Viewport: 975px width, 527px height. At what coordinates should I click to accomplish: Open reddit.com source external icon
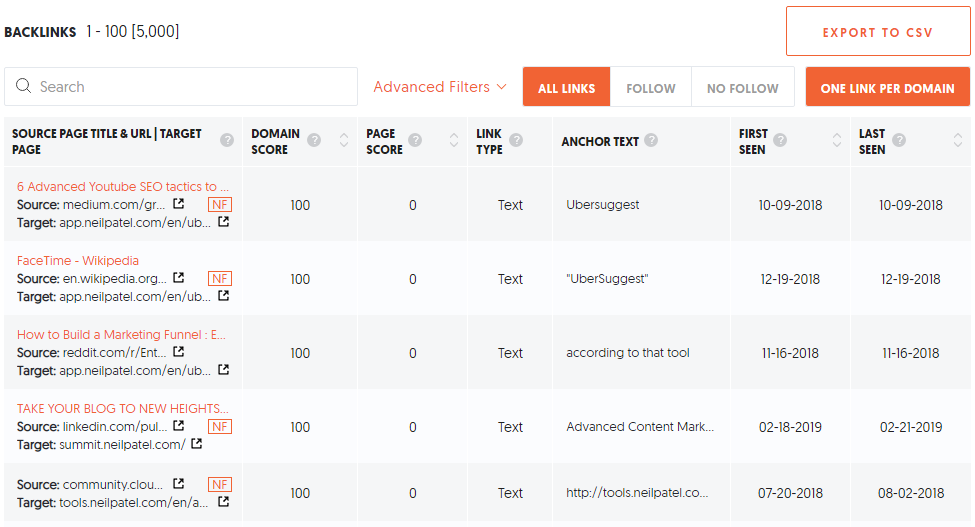click(x=178, y=351)
